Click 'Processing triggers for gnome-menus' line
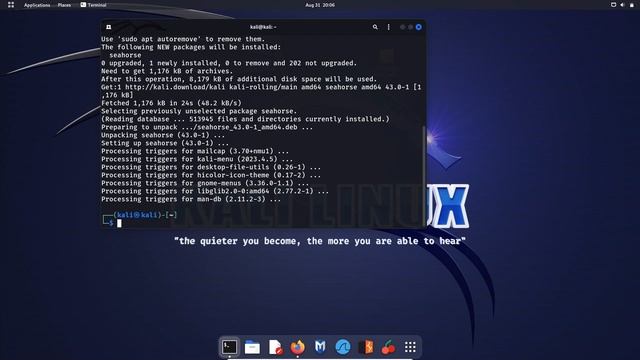Image resolution: width=640 pixels, height=360 pixels. pyautogui.click(x=205, y=183)
